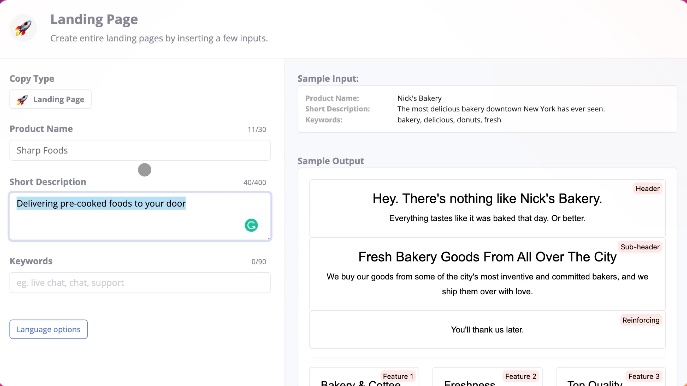Click the Feature 1 tag

[397, 376]
